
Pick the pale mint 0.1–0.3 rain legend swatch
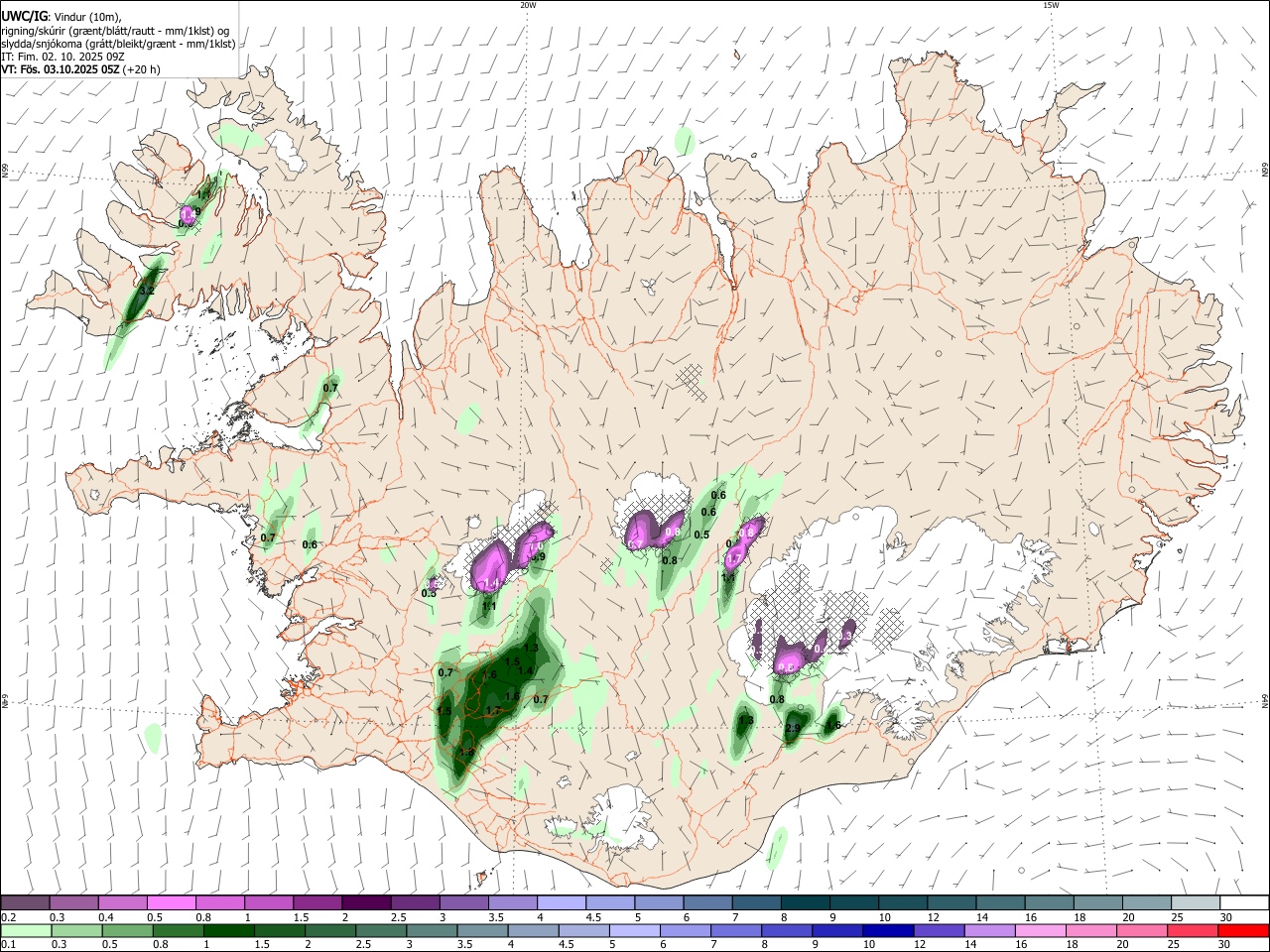coord(26,930)
